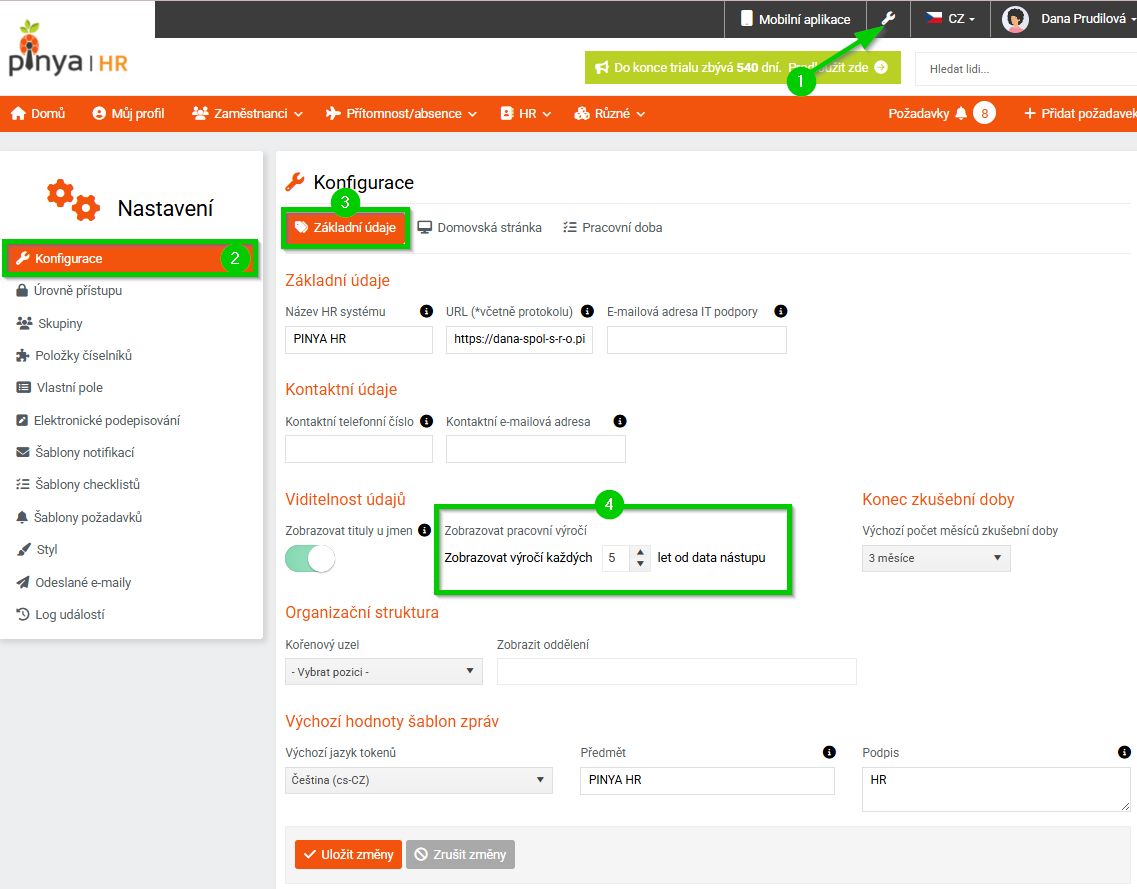This screenshot has height=889, width=1137.
Task: Open the Kořenový uzel Vybrat pozici dropdown
Action: point(384,671)
